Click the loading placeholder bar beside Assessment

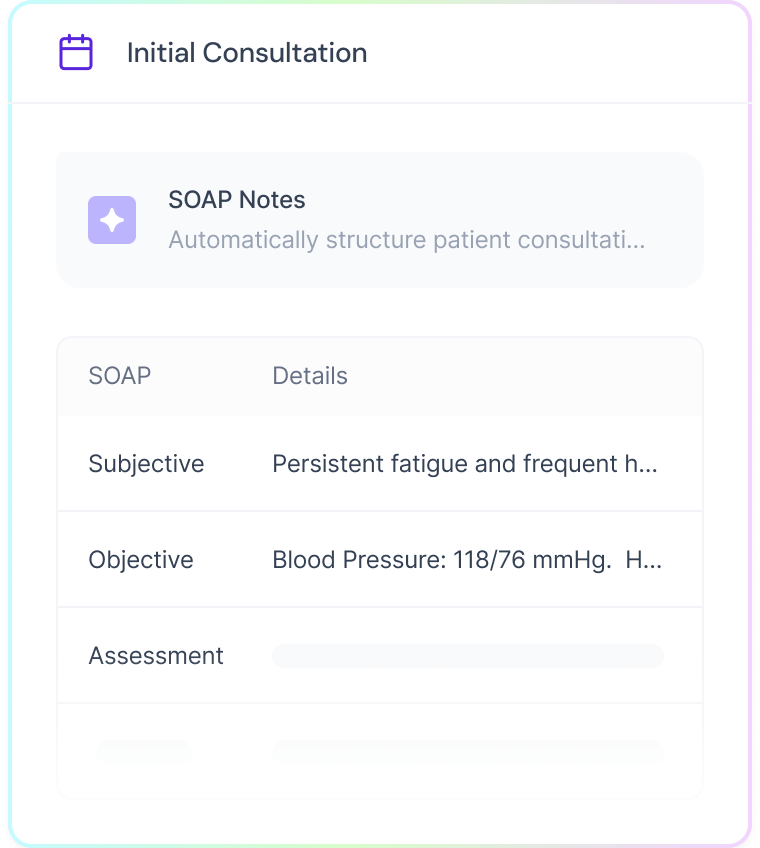tap(467, 656)
